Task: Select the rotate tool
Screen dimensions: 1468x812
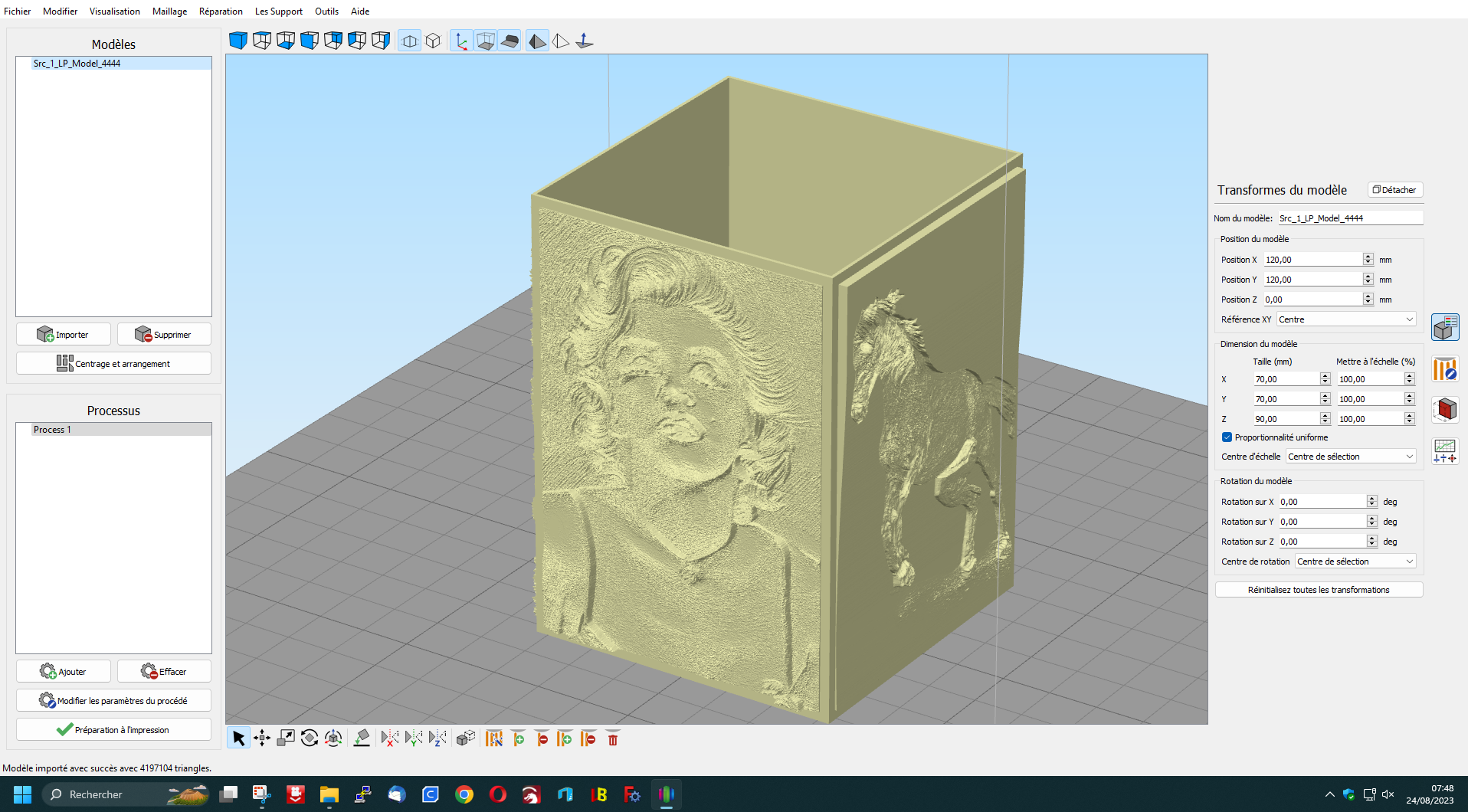Action: pyautogui.click(x=310, y=738)
